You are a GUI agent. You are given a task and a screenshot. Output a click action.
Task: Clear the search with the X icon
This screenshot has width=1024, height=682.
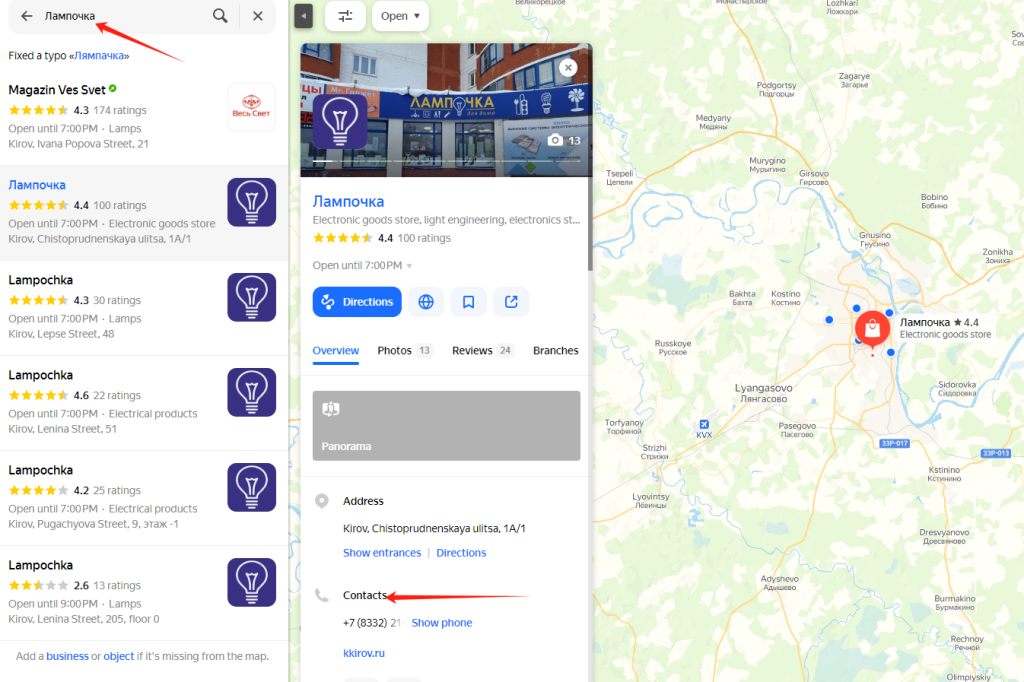click(x=258, y=16)
